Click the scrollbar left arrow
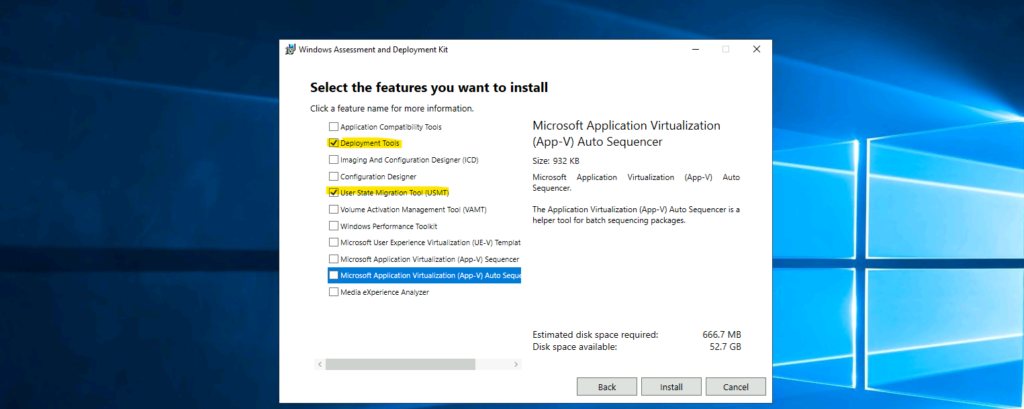 (x=320, y=364)
